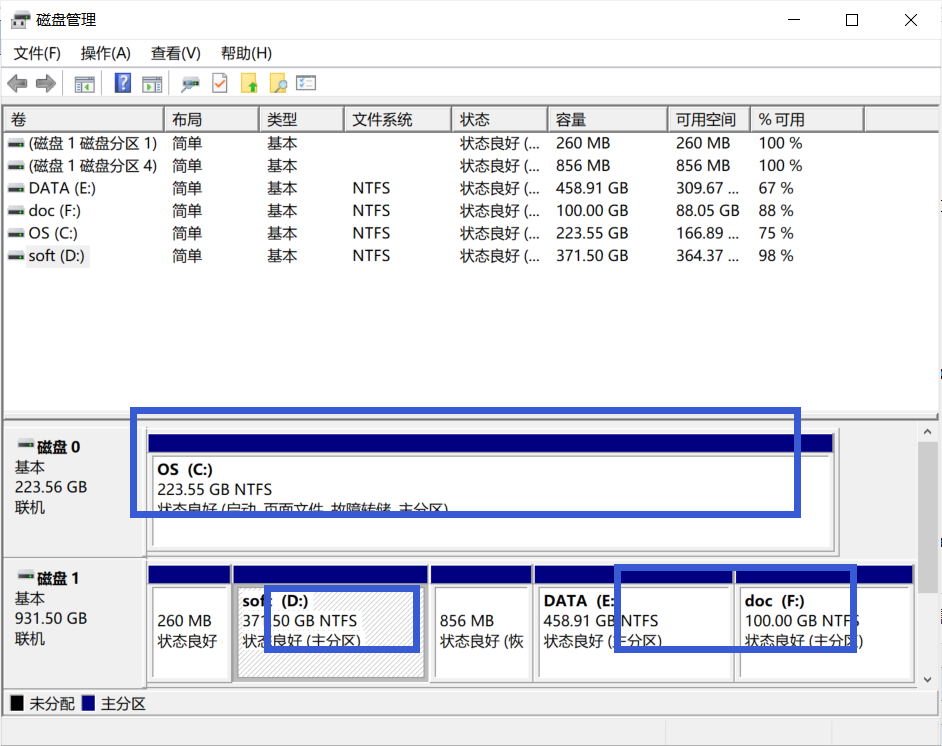Screen dimensions: 942x746
Task: Click the disk icon beside doc (F:) row
Action: (x=16, y=211)
